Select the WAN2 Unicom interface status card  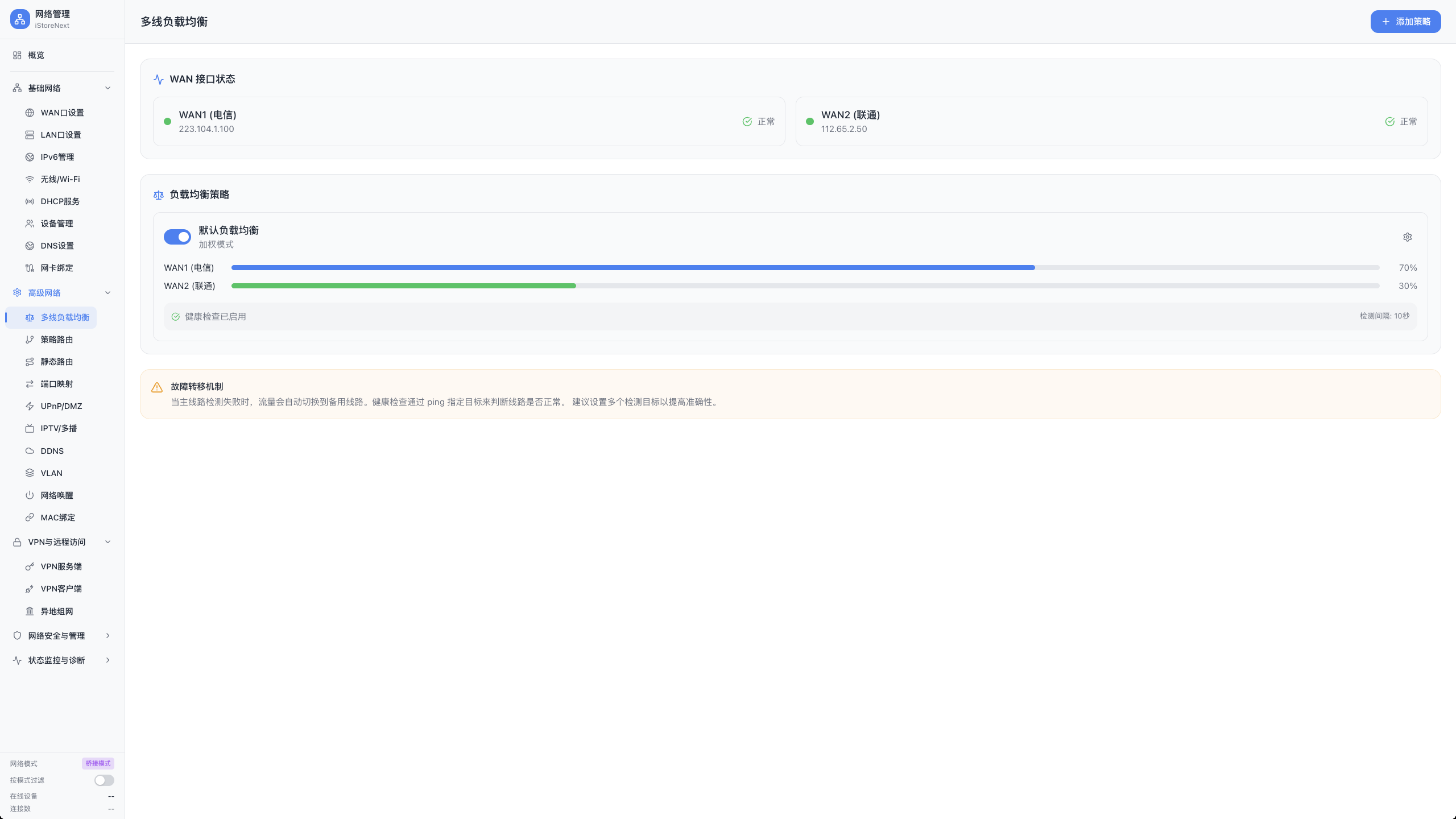coord(1111,122)
